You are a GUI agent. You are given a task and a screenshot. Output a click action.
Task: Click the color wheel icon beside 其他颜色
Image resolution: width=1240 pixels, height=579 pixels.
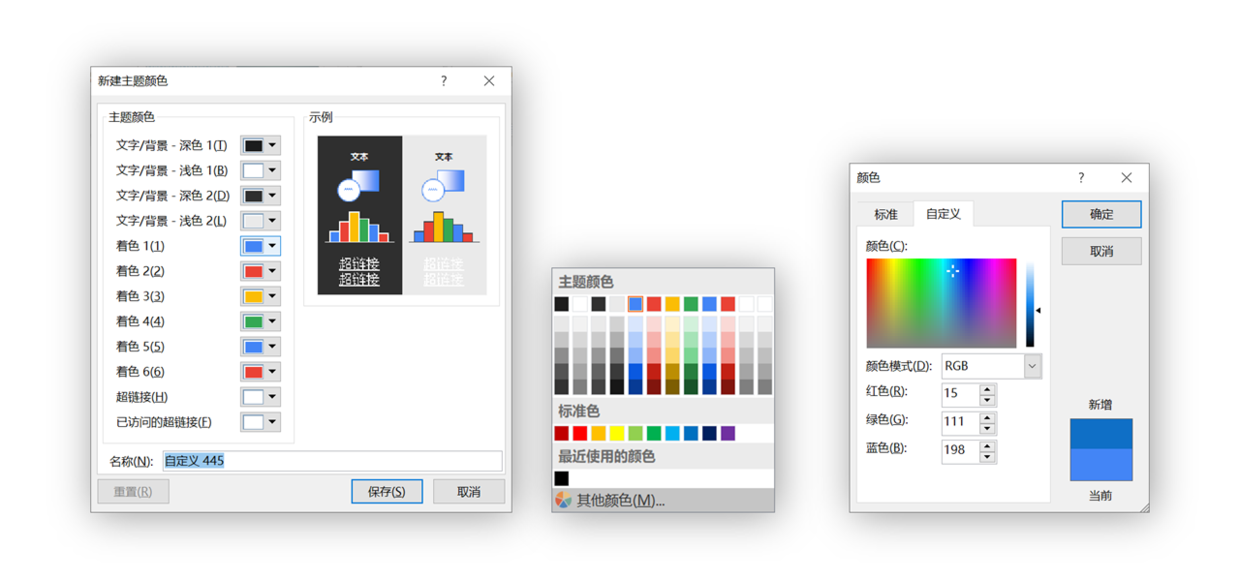[564, 500]
